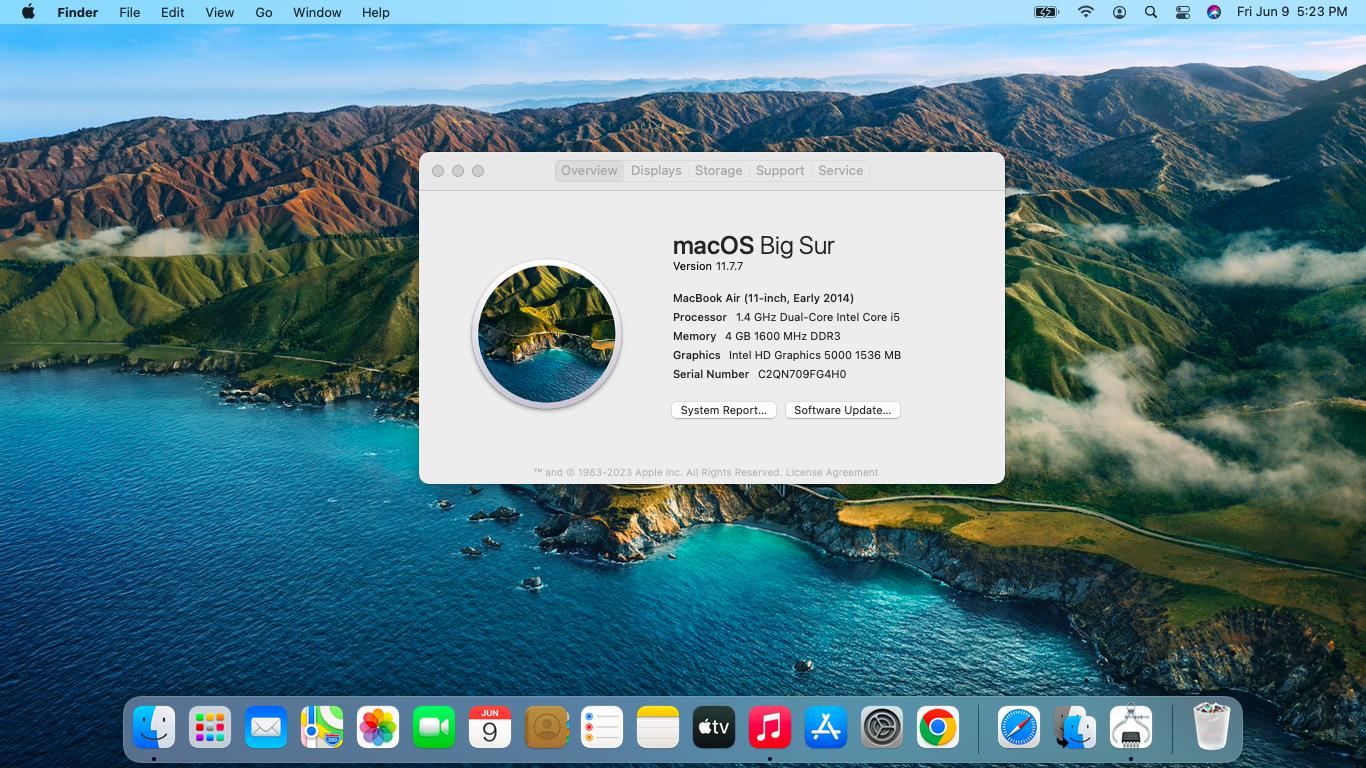
Task: Open the Apple menu
Action: tap(28, 12)
